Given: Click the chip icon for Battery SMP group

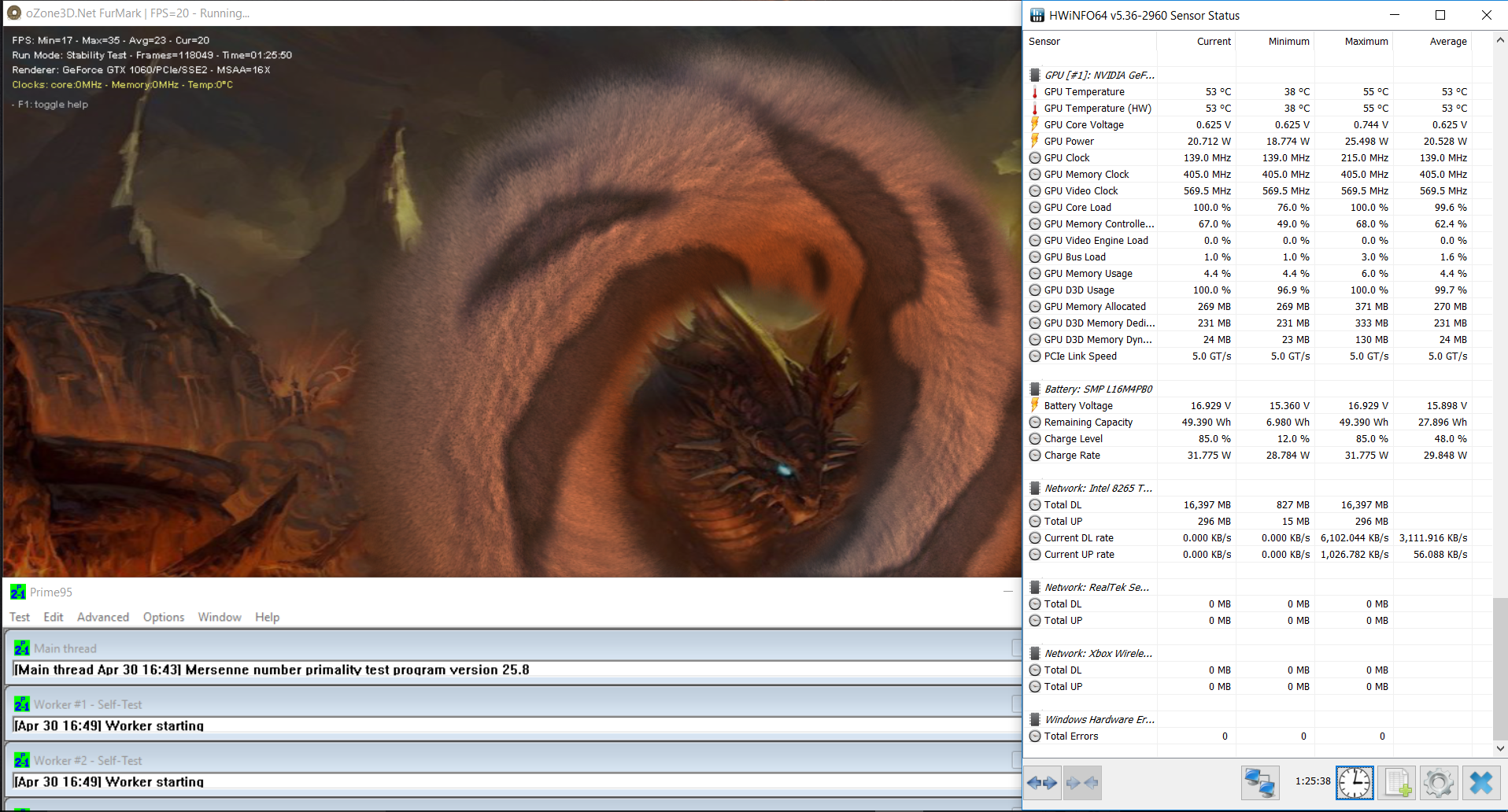Looking at the screenshot, I should (1035, 389).
